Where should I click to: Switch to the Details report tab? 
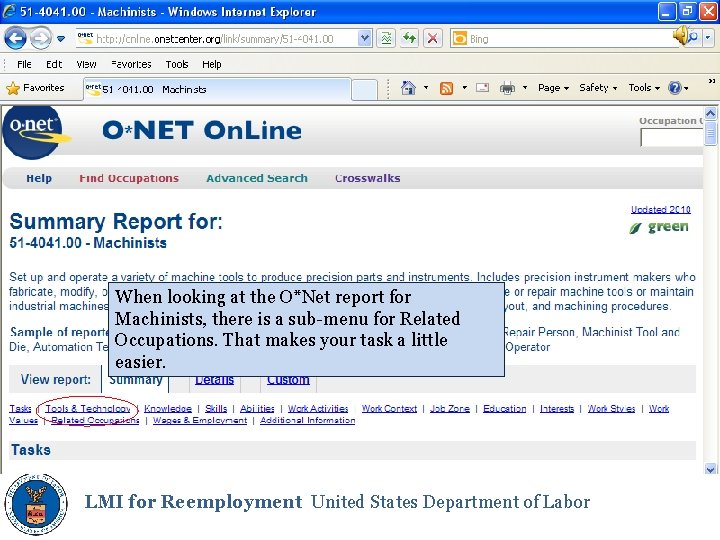pyautogui.click(x=214, y=380)
